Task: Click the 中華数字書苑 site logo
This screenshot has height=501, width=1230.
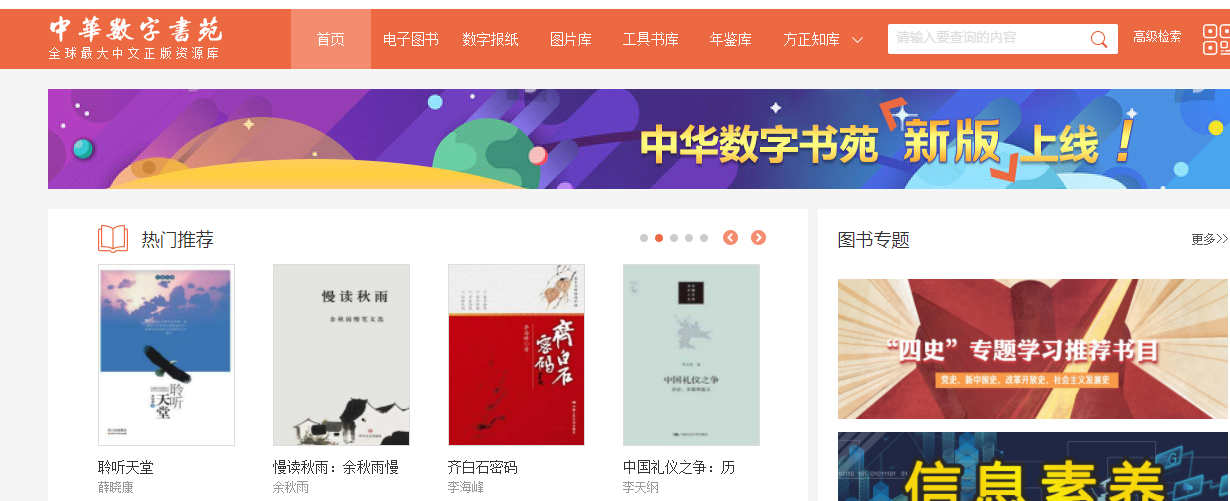Action: pyautogui.click(x=136, y=39)
